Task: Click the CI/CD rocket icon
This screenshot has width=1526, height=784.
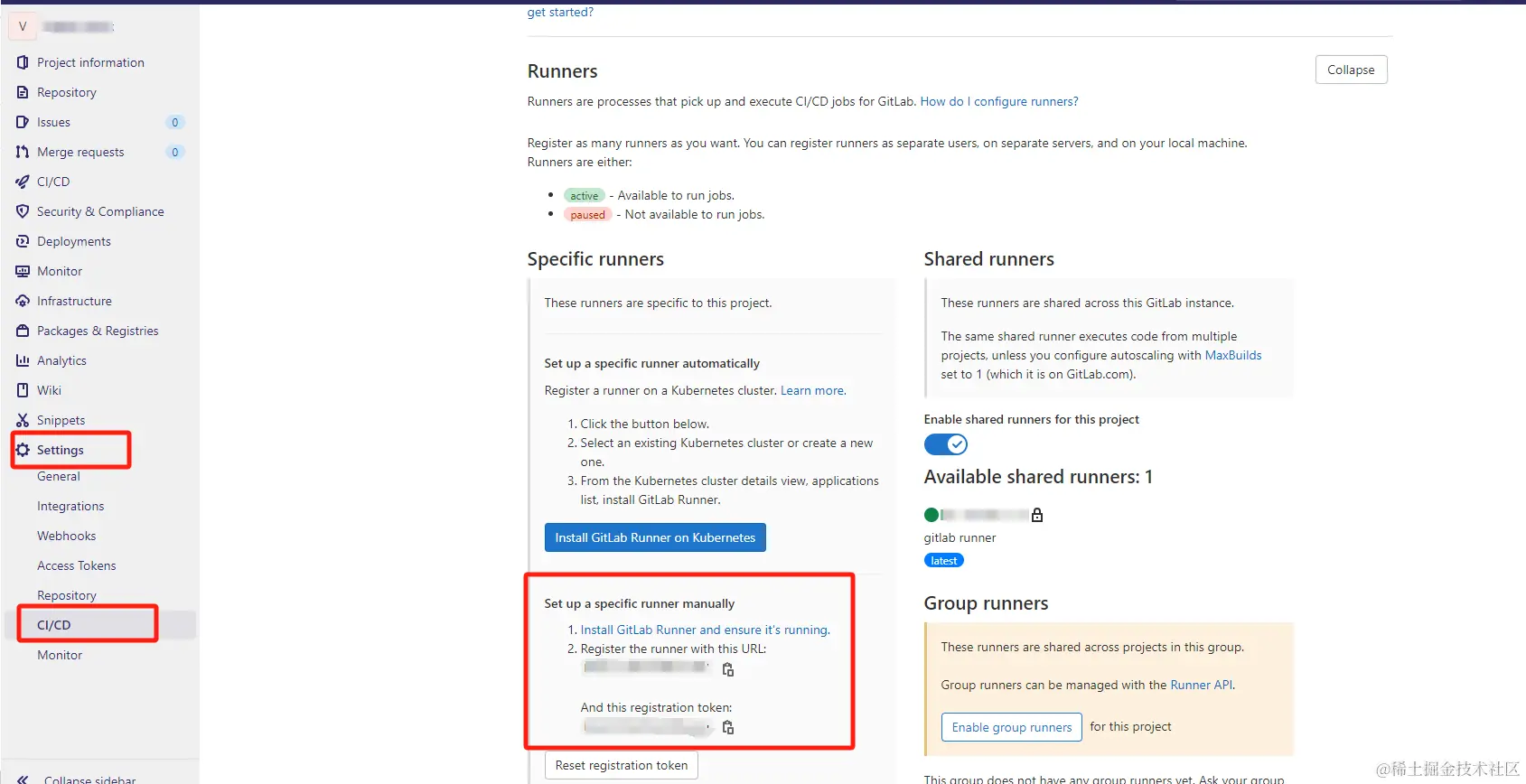Action: tap(23, 182)
